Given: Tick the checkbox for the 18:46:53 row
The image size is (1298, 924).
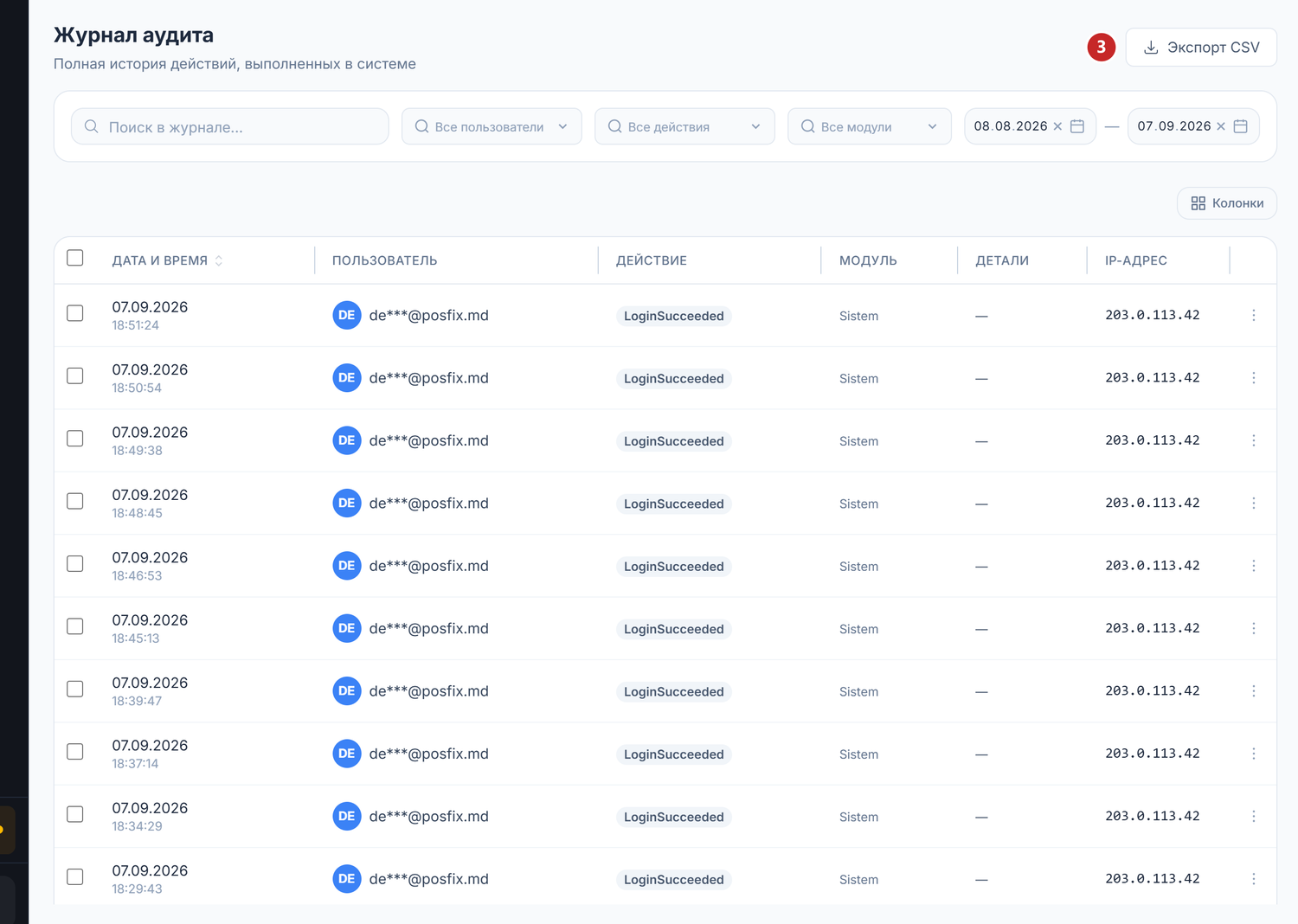Looking at the screenshot, I should click(75, 563).
